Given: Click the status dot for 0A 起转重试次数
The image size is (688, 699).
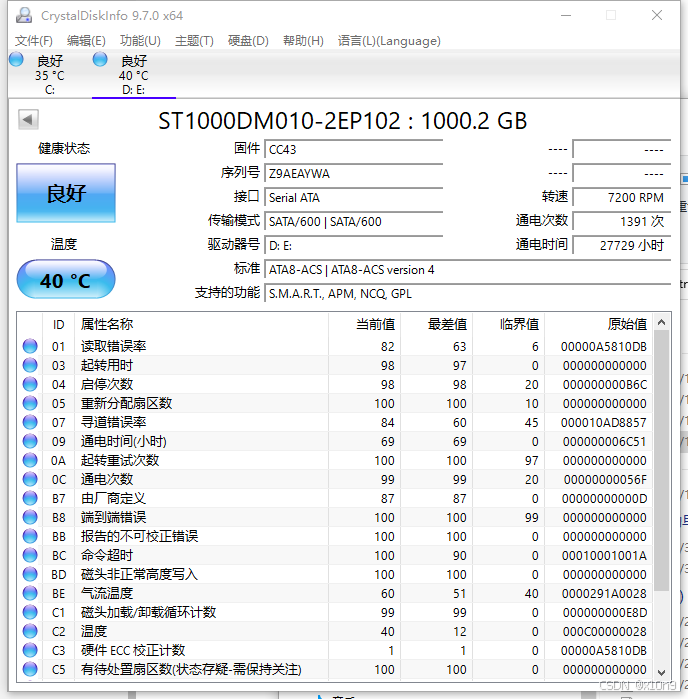Looking at the screenshot, I should point(30,460).
